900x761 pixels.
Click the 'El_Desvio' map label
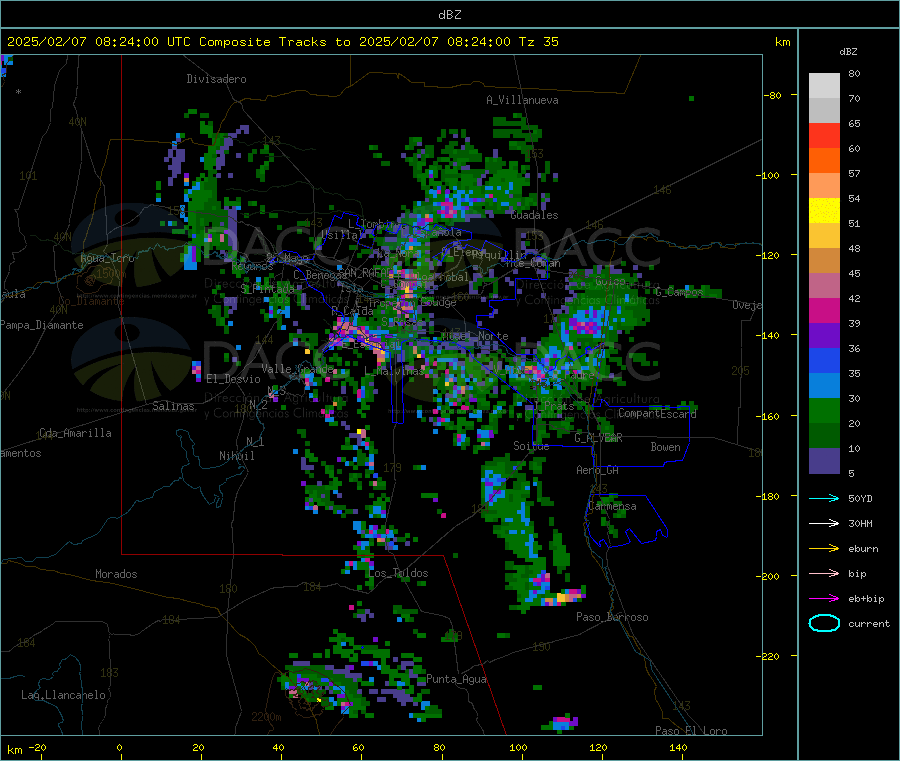pos(234,379)
